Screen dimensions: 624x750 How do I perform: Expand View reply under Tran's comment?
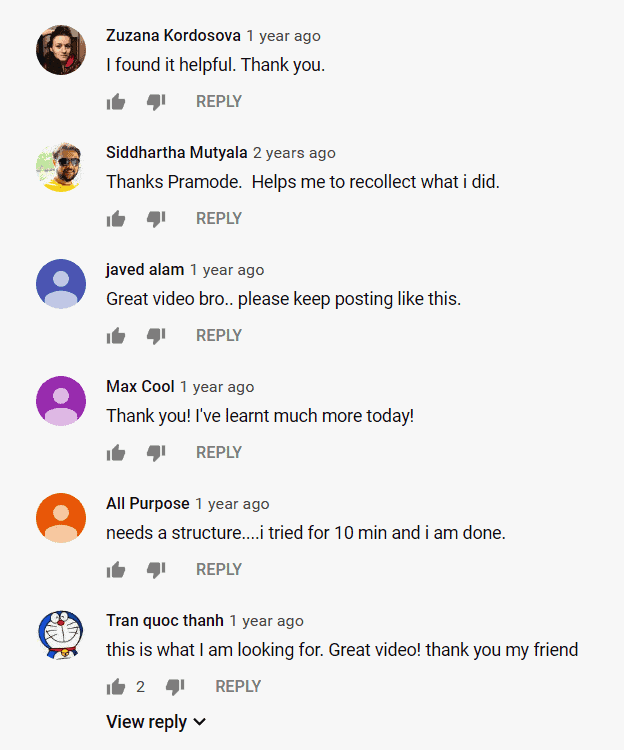156,722
